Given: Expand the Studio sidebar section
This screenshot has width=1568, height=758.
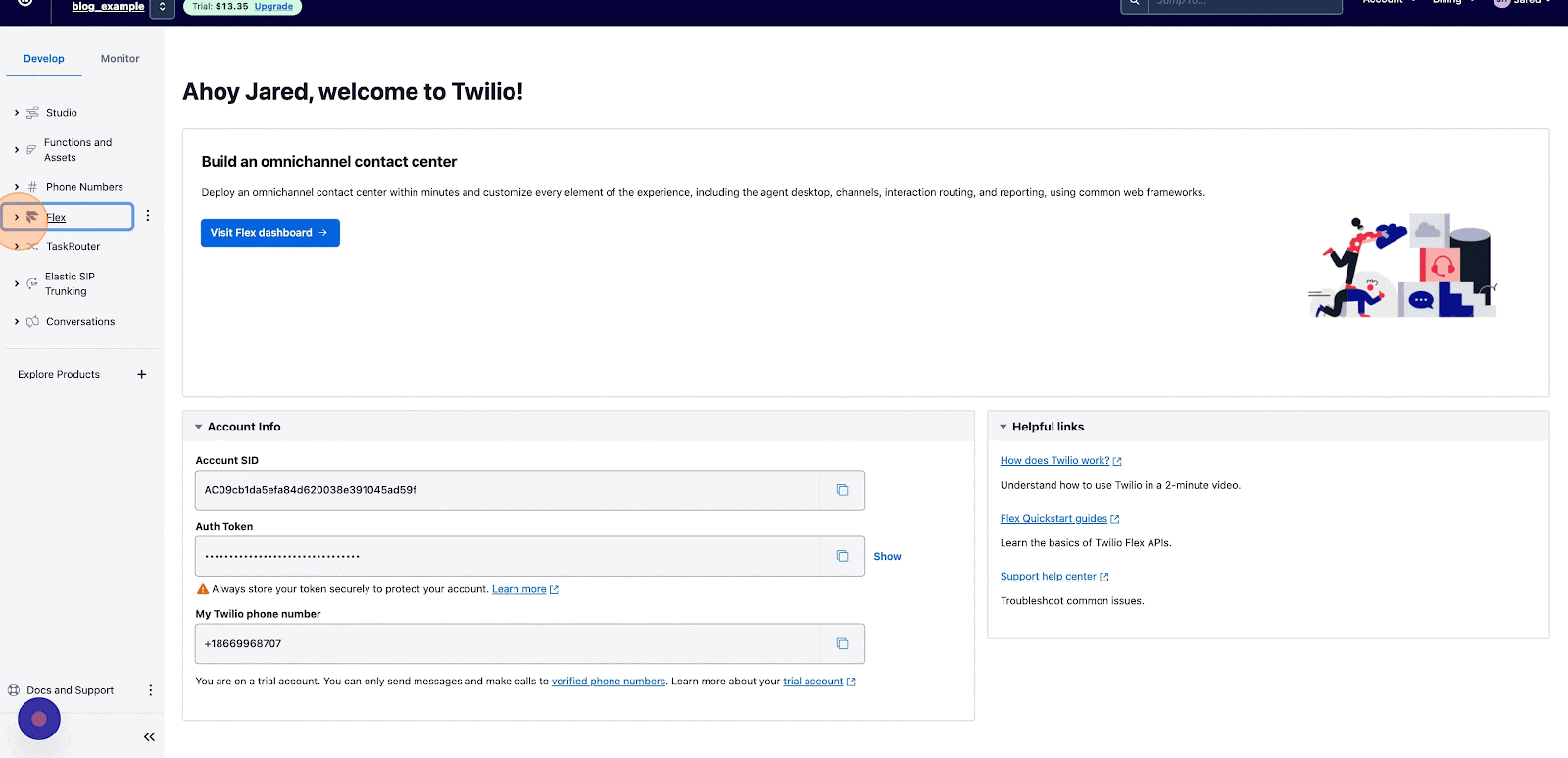Looking at the screenshot, I should pyautogui.click(x=17, y=113).
